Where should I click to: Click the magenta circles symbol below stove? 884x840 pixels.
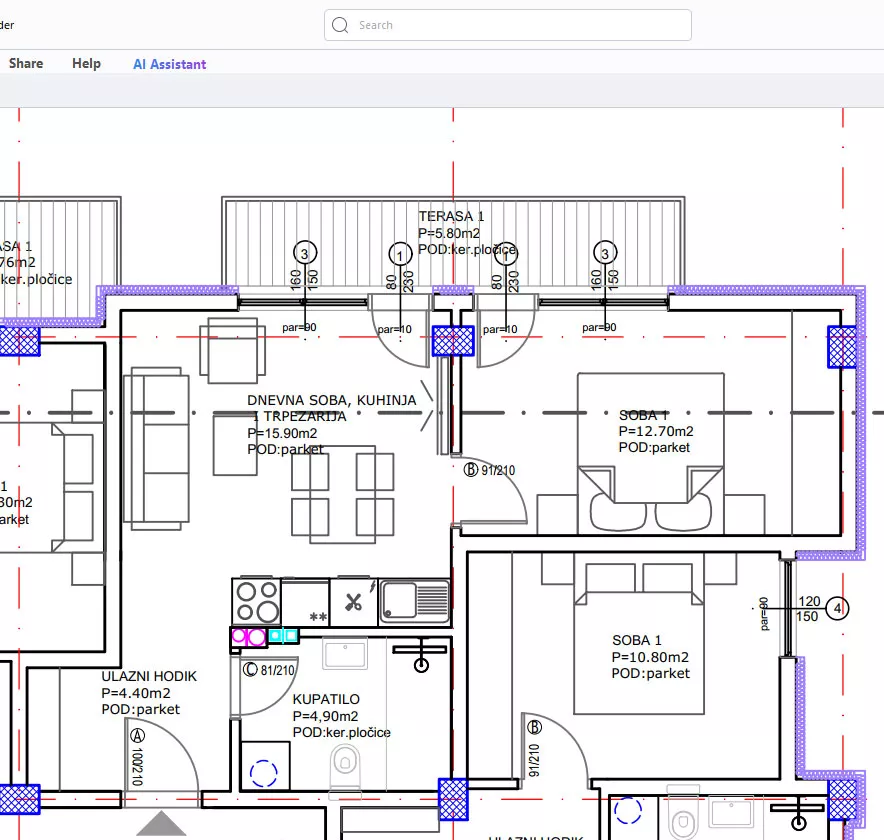(249, 637)
